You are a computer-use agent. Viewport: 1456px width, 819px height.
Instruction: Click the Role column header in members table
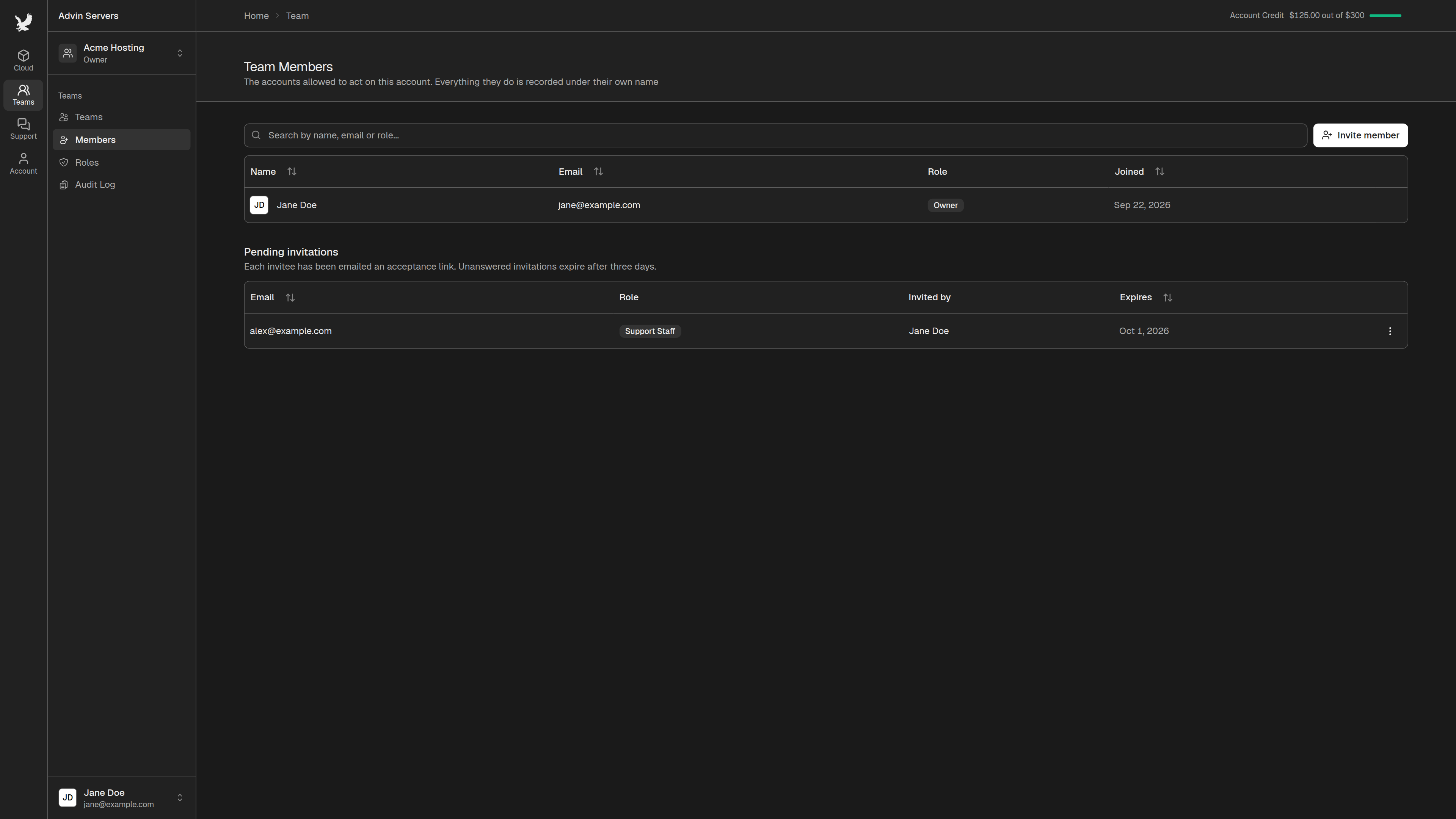click(937, 171)
